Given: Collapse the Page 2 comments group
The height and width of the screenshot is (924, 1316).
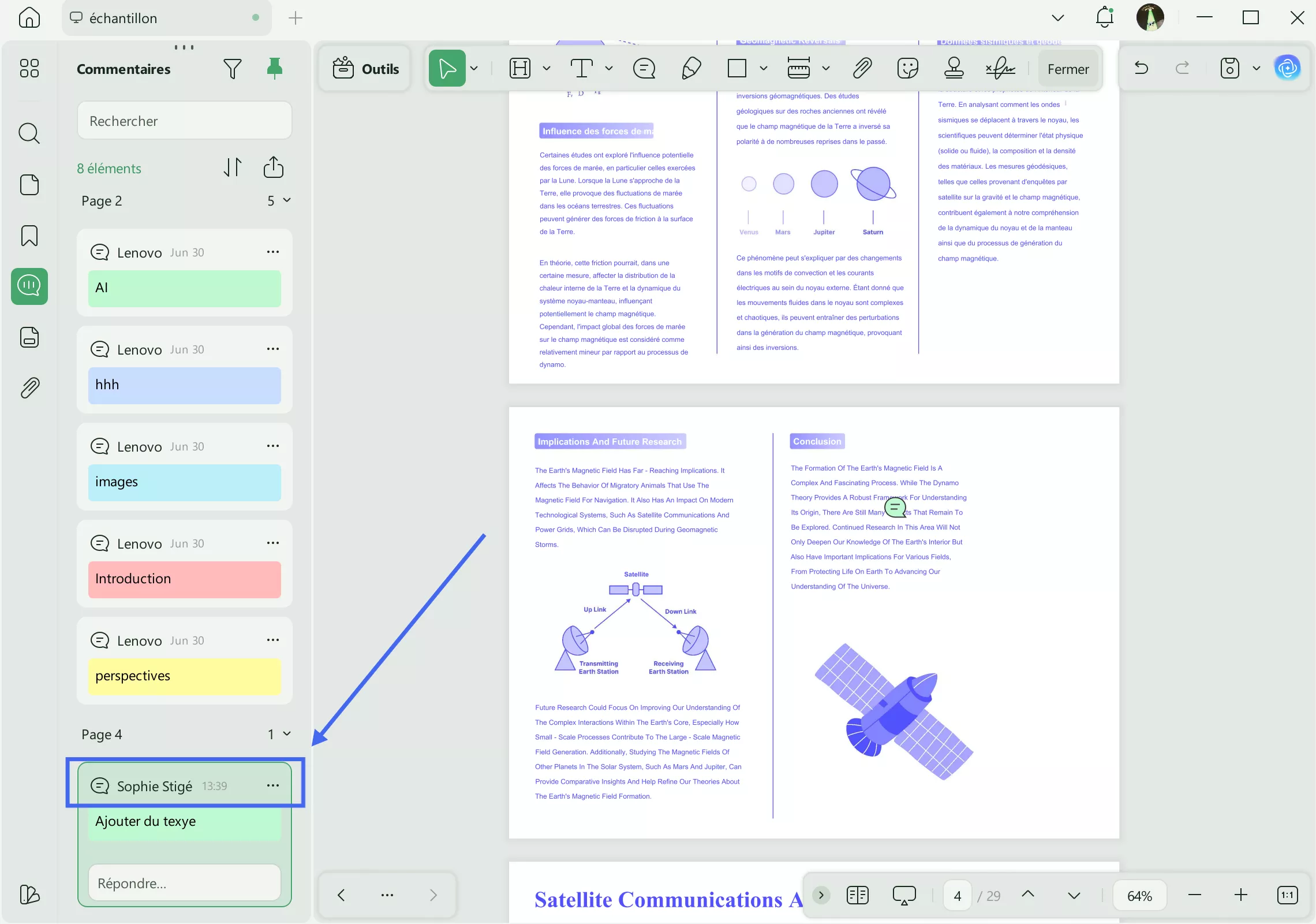Looking at the screenshot, I should (x=287, y=200).
